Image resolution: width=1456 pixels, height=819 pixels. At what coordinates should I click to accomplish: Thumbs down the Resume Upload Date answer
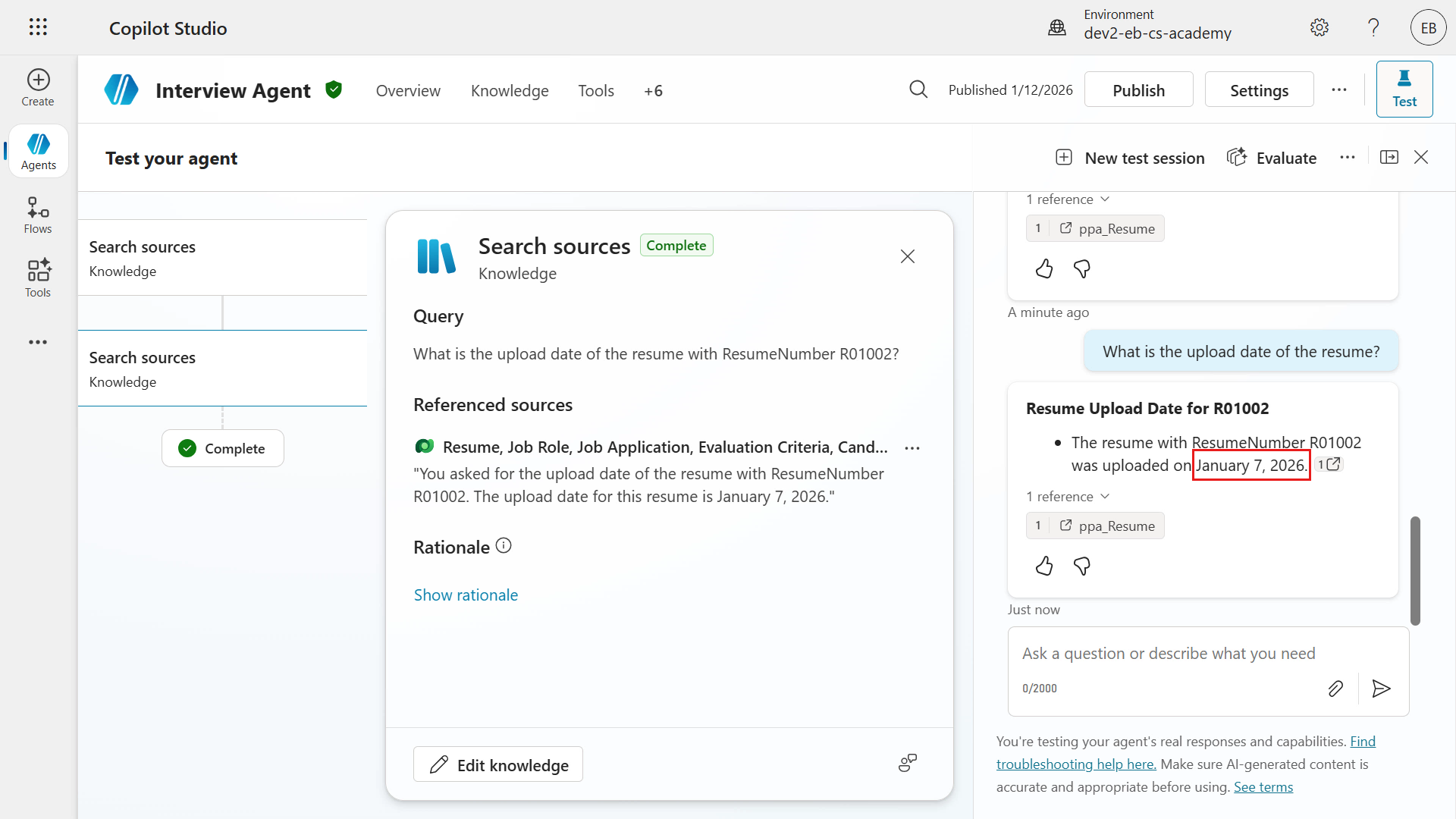[1082, 566]
